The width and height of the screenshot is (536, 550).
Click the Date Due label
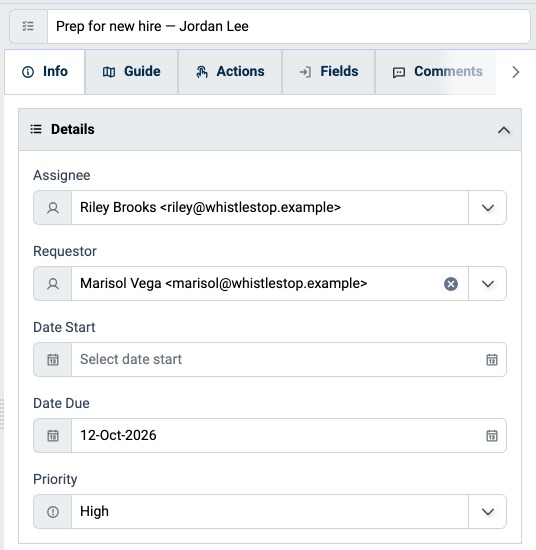pos(61,403)
